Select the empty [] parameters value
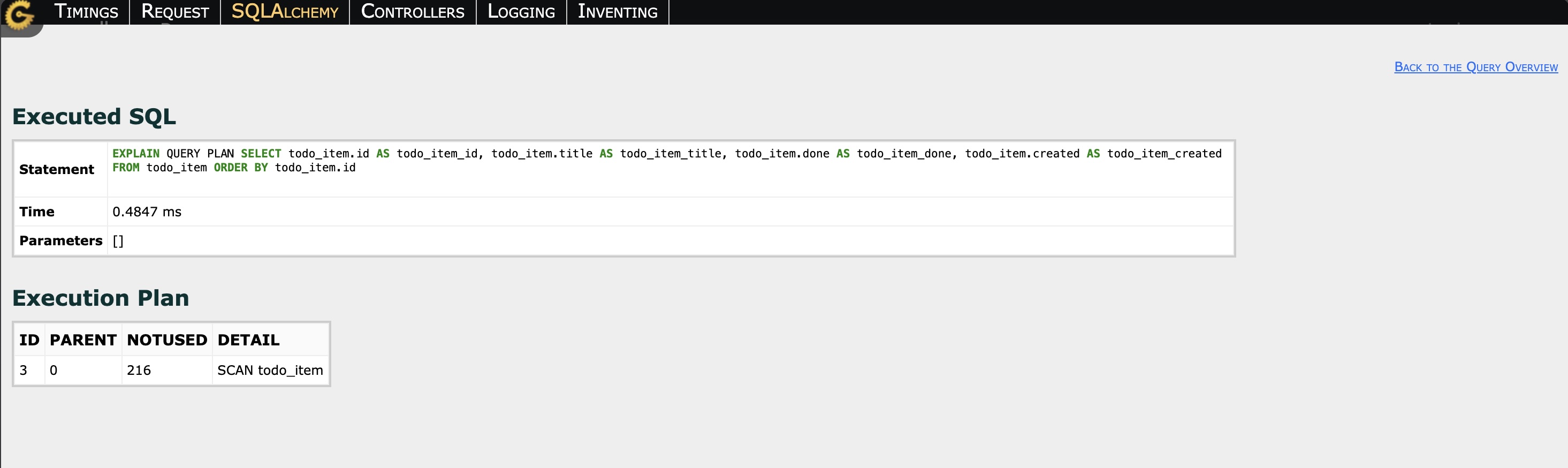The height and width of the screenshot is (468, 1568). click(118, 241)
